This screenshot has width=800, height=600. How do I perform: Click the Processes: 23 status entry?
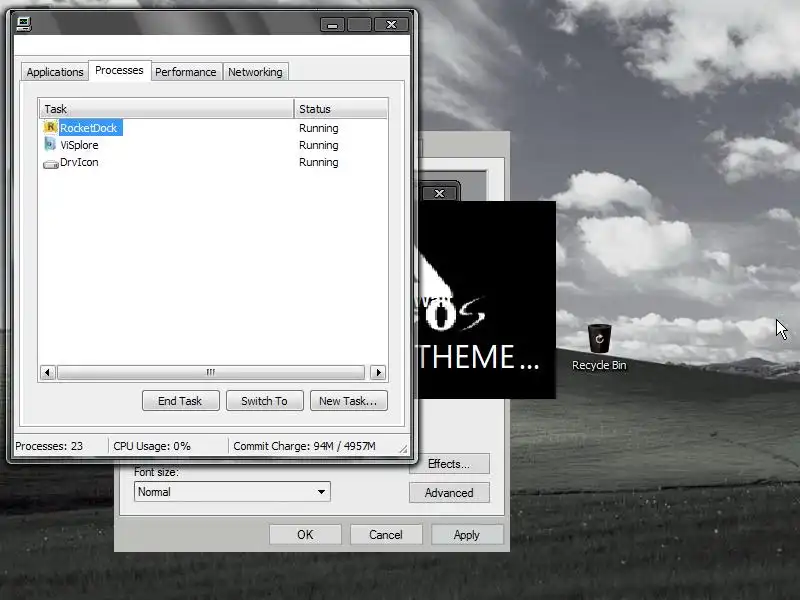click(49, 446)
